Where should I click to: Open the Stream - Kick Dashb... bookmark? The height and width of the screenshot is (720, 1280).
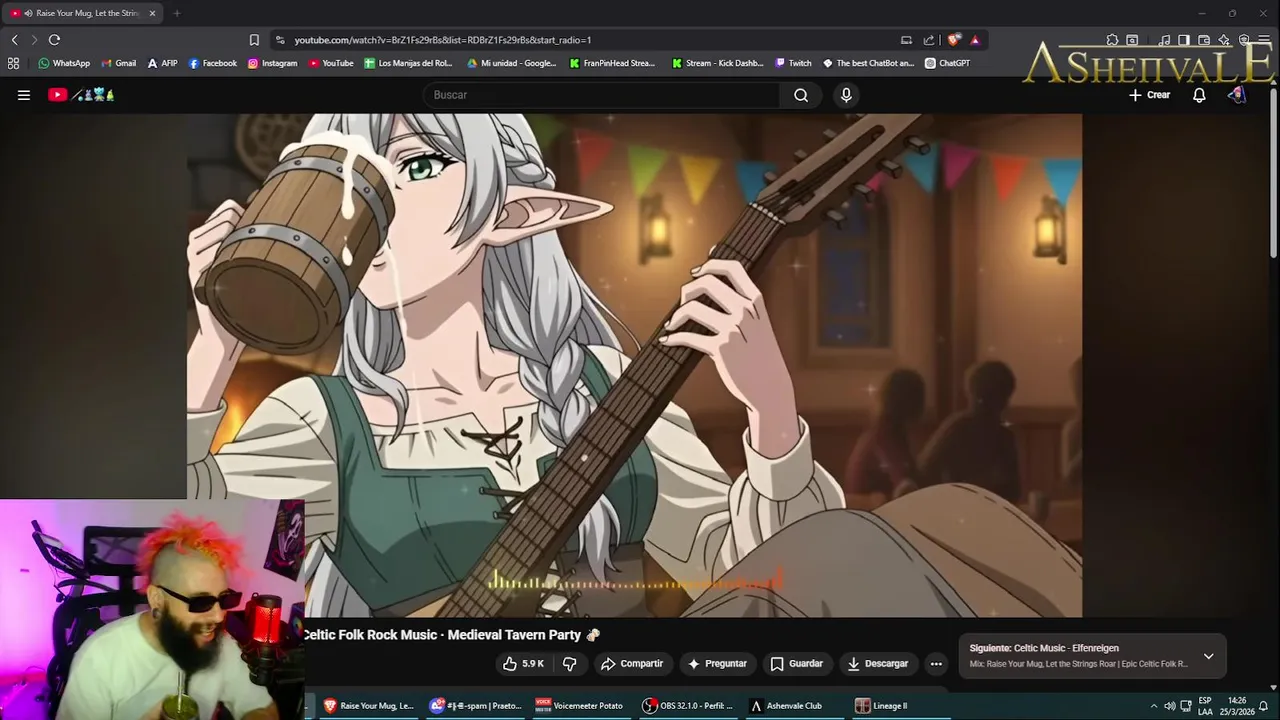[718, 63]
